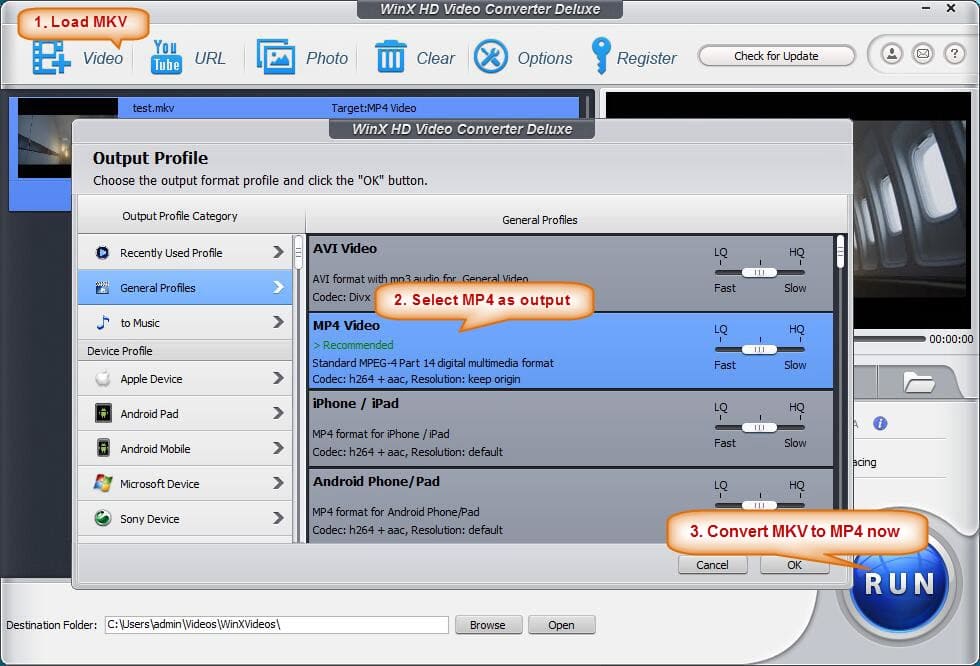This screenshot has height=666, width=980.
Task: Click the test.mkv file name
Action: (153, 108)
